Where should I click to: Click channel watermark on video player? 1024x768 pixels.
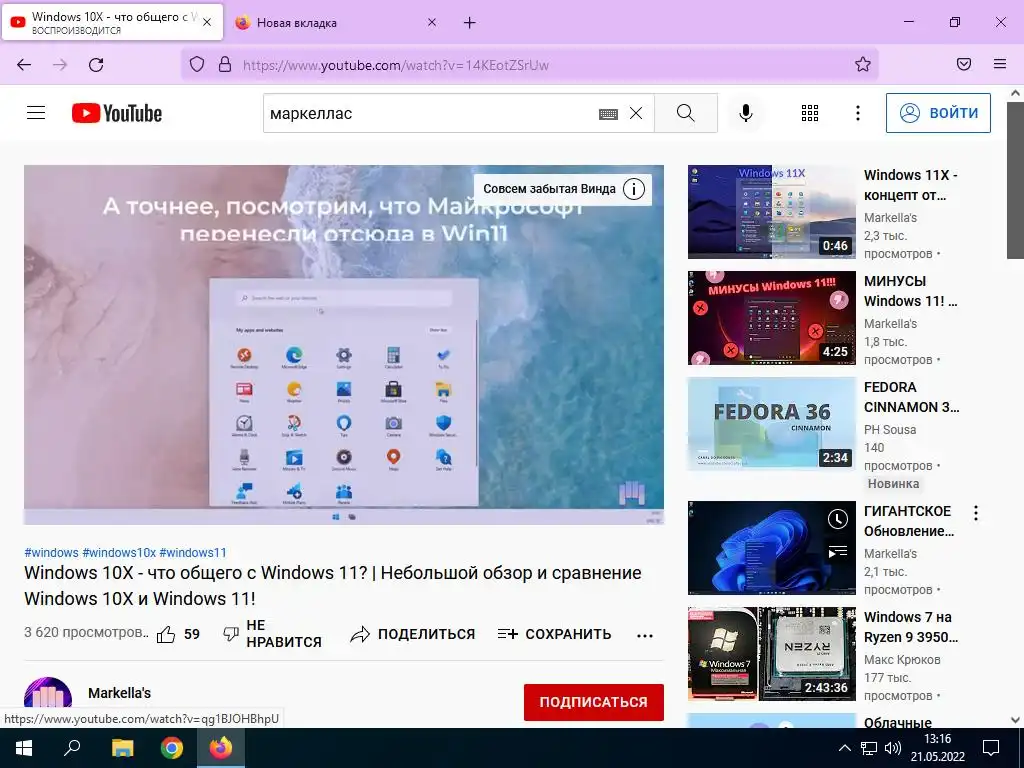[x=632, y=494]
